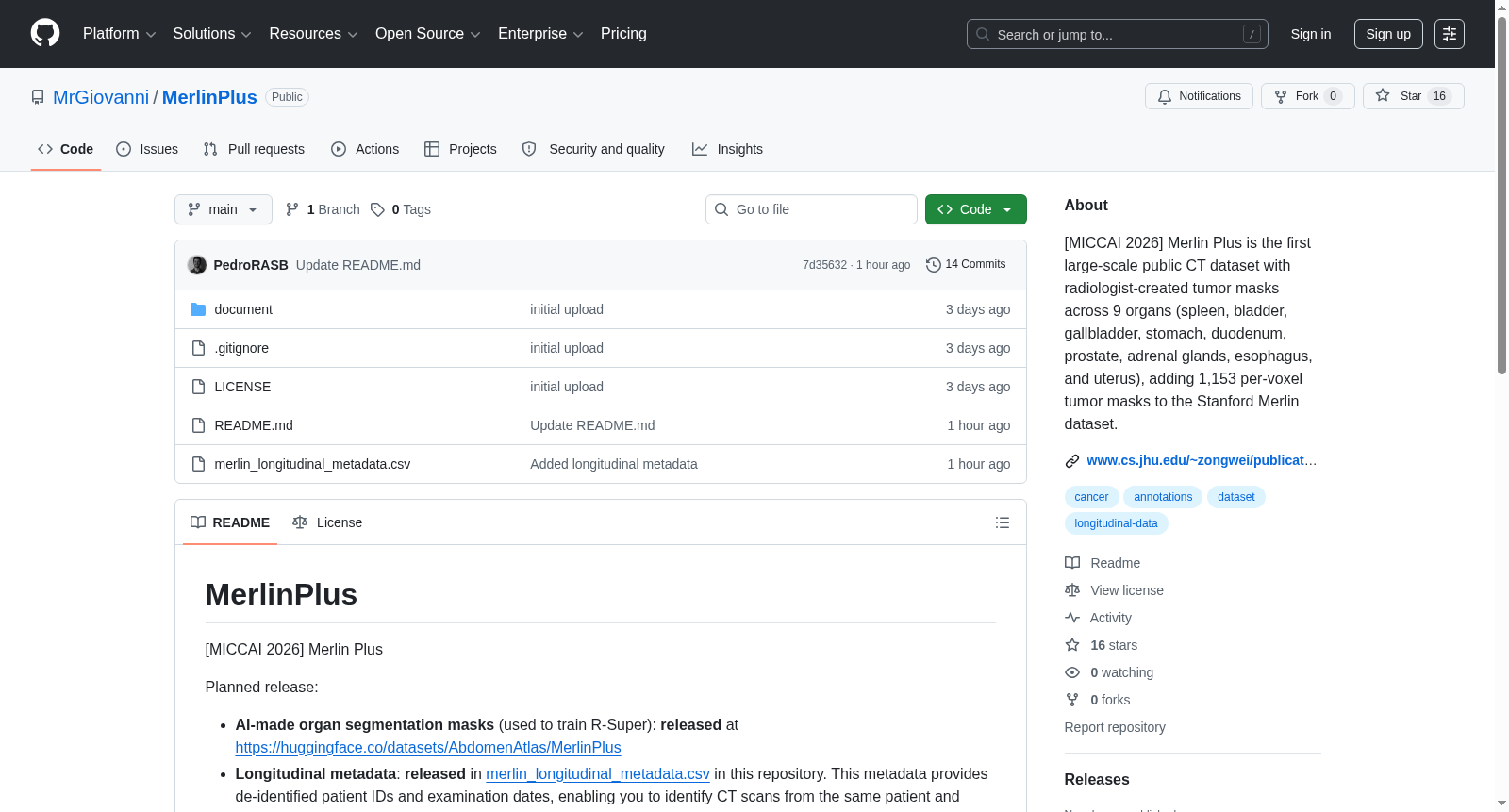Select the longitudinal-data topic tag

click(1116, 523)
